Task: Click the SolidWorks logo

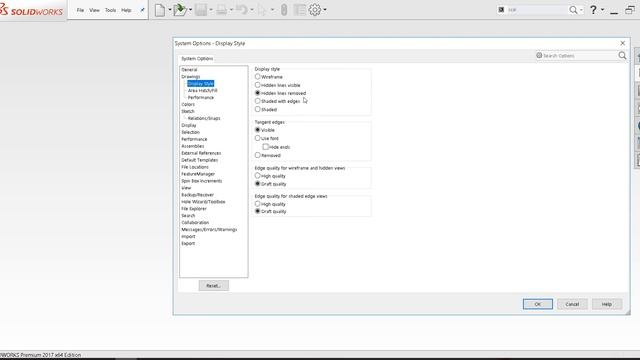Action: click(31, 10)
